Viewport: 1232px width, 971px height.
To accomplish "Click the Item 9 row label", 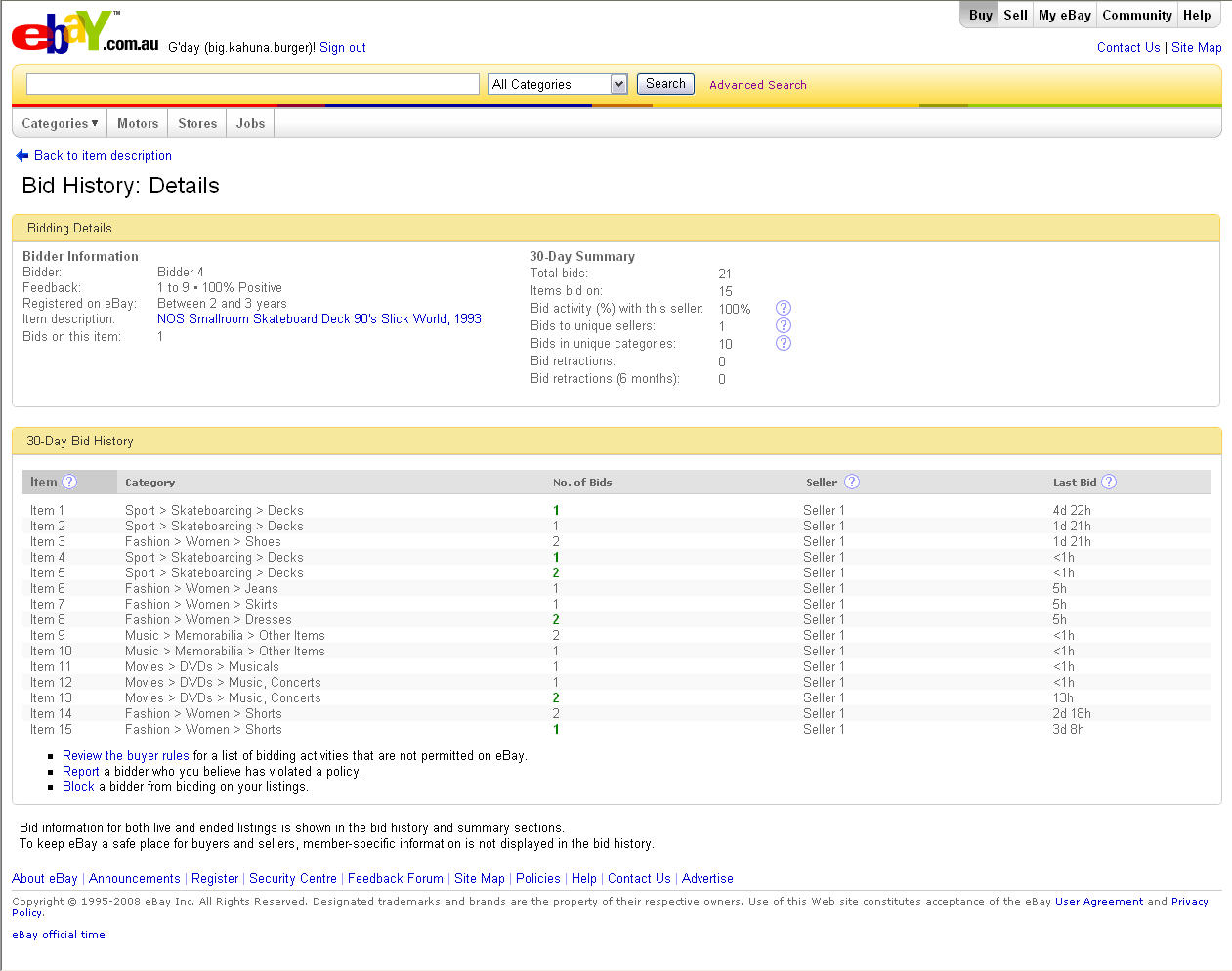I will click(x=48, y=636).
